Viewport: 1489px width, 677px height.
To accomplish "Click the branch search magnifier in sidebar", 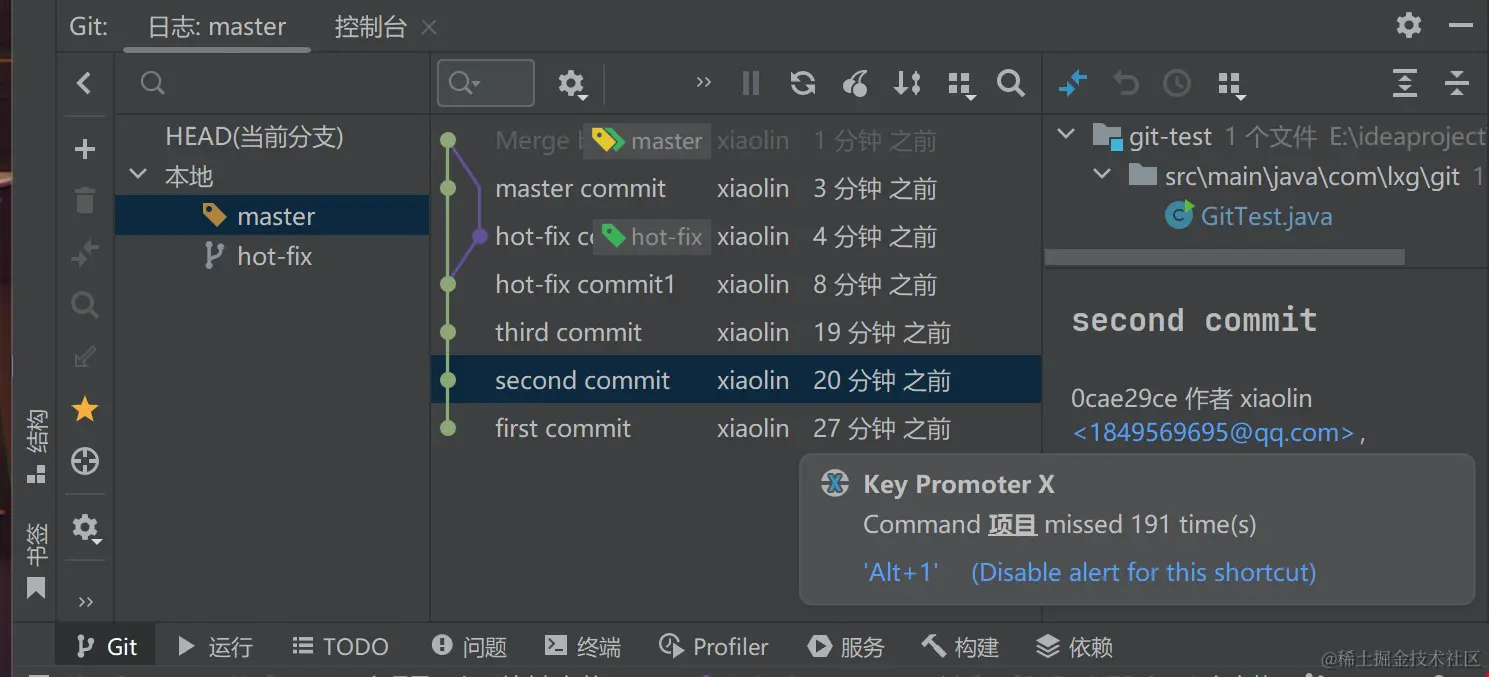I will click(85, 305).
